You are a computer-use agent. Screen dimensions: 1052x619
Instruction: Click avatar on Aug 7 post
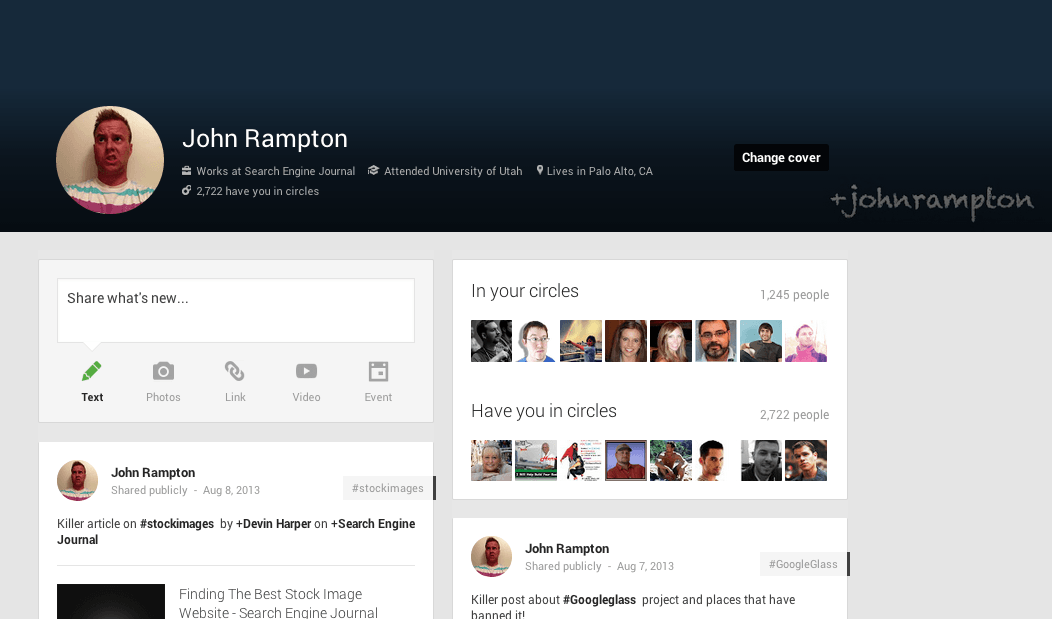[x=492, y=556]
